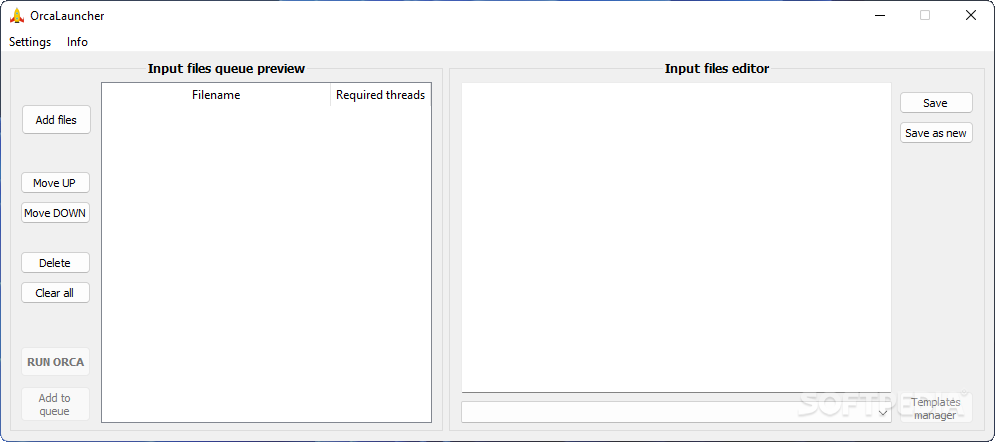Image resolution: width=995 pixels, height=442 pixels.
Task: Start the RUN ORCA button
Action: tap(55, 362)
